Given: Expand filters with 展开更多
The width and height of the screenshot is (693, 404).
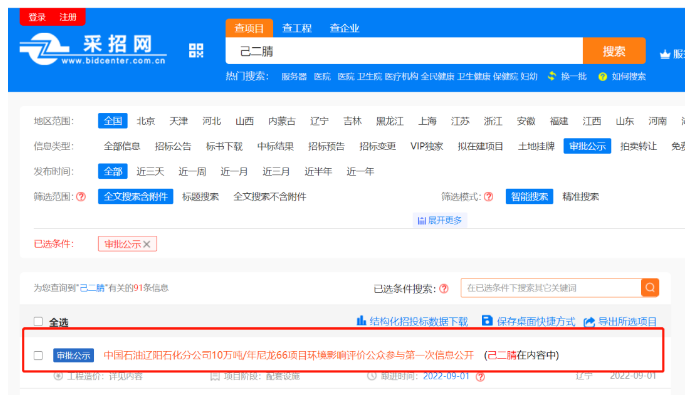Looking at the screenshot, I should 440,220.
